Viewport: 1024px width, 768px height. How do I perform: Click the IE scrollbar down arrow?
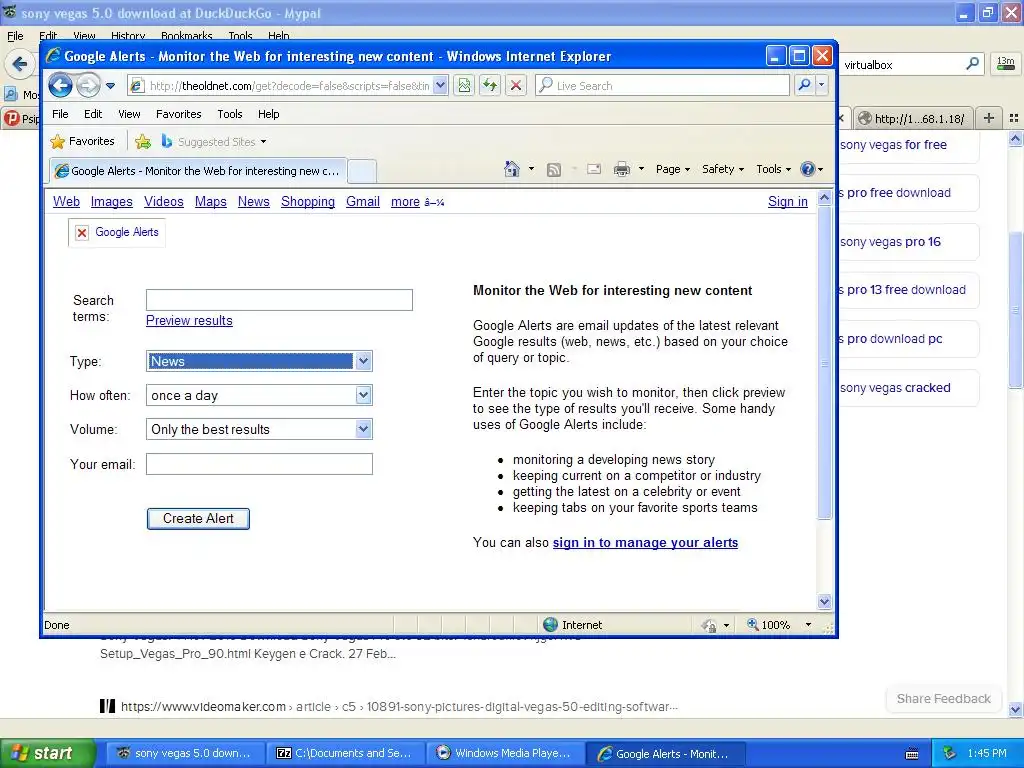[825, 601]
